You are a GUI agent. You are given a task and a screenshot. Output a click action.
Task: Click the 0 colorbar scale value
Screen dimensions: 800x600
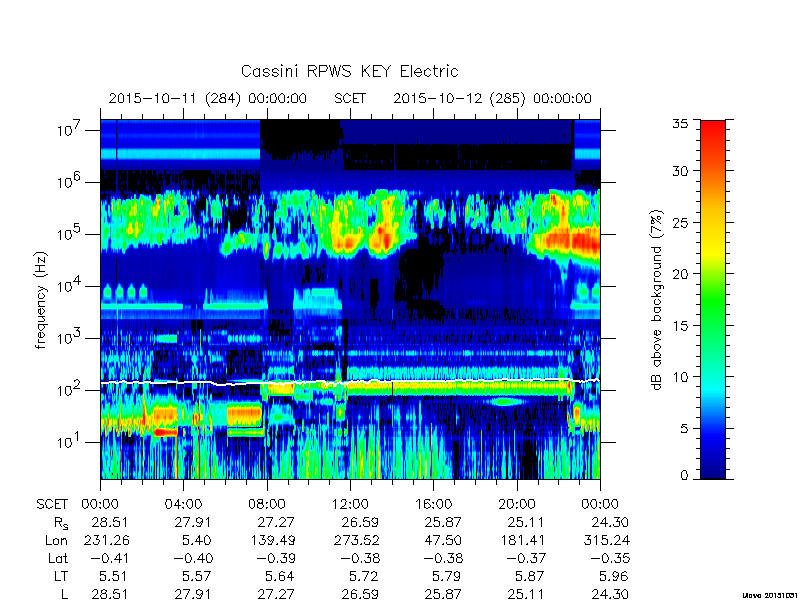(x=684, y=476)
